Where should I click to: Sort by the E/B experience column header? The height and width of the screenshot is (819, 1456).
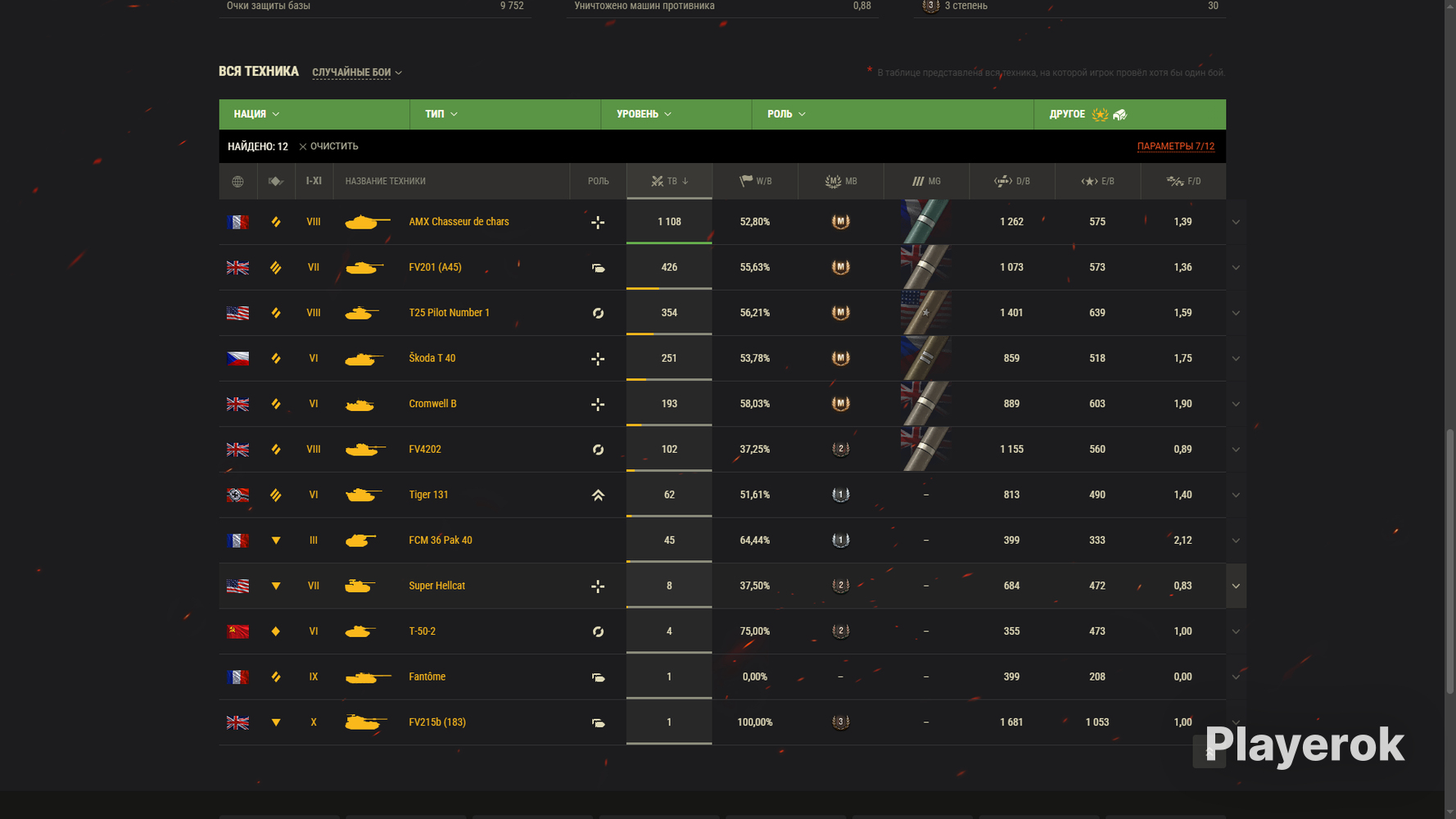1097,181
